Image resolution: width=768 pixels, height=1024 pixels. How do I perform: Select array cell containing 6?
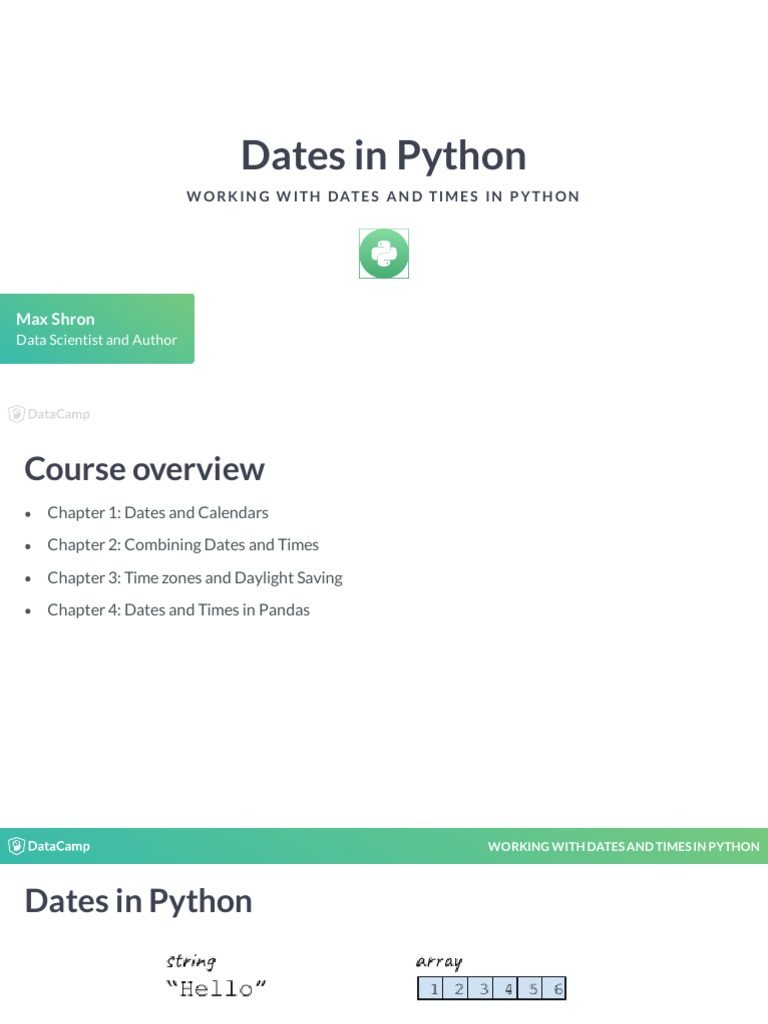pos(554,989)
